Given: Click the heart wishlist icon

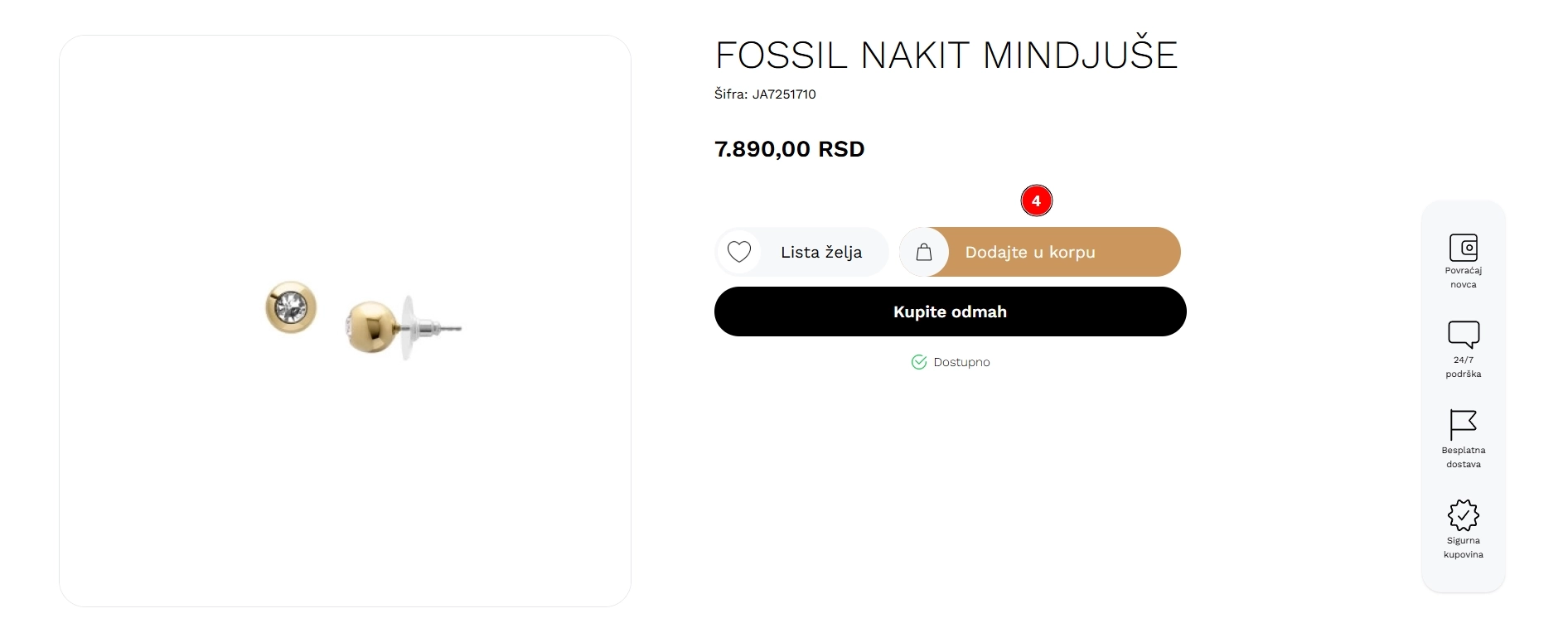Looking at the screenshot, I should coord(739,252).
